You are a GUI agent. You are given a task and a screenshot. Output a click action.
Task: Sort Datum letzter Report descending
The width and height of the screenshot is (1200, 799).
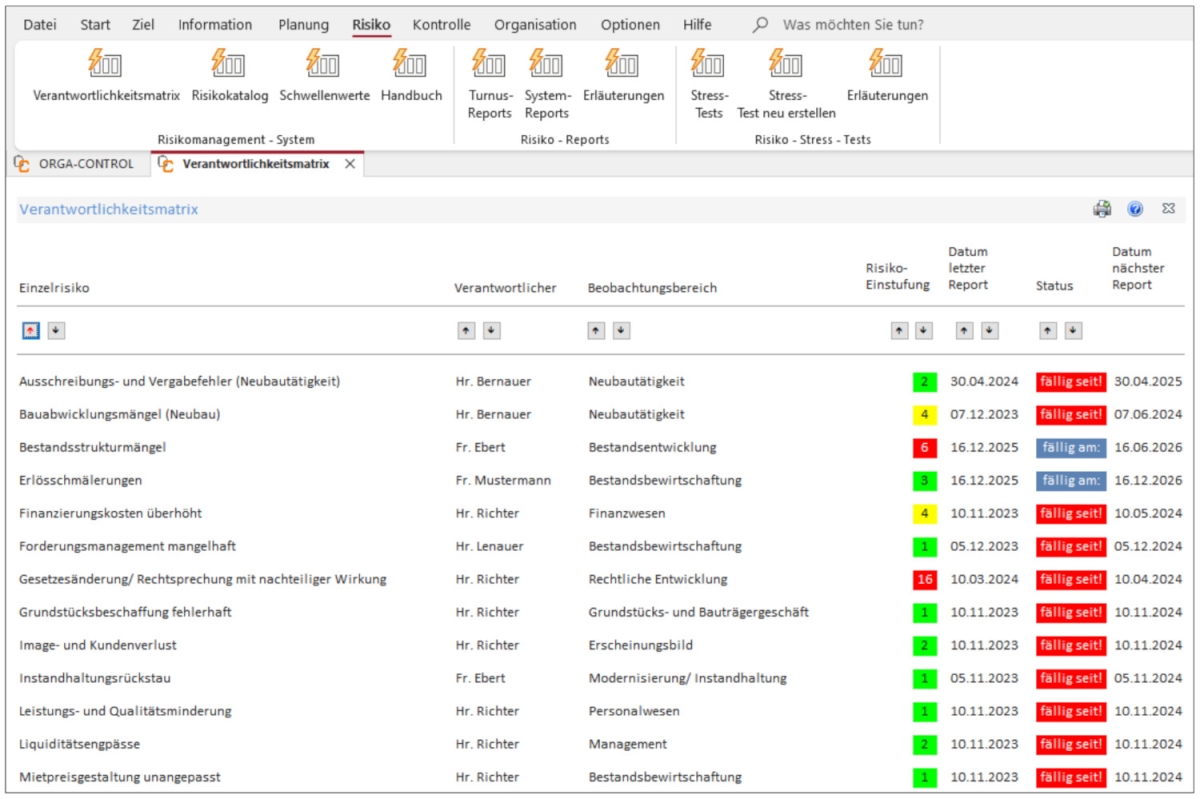(x=989, y=331)
